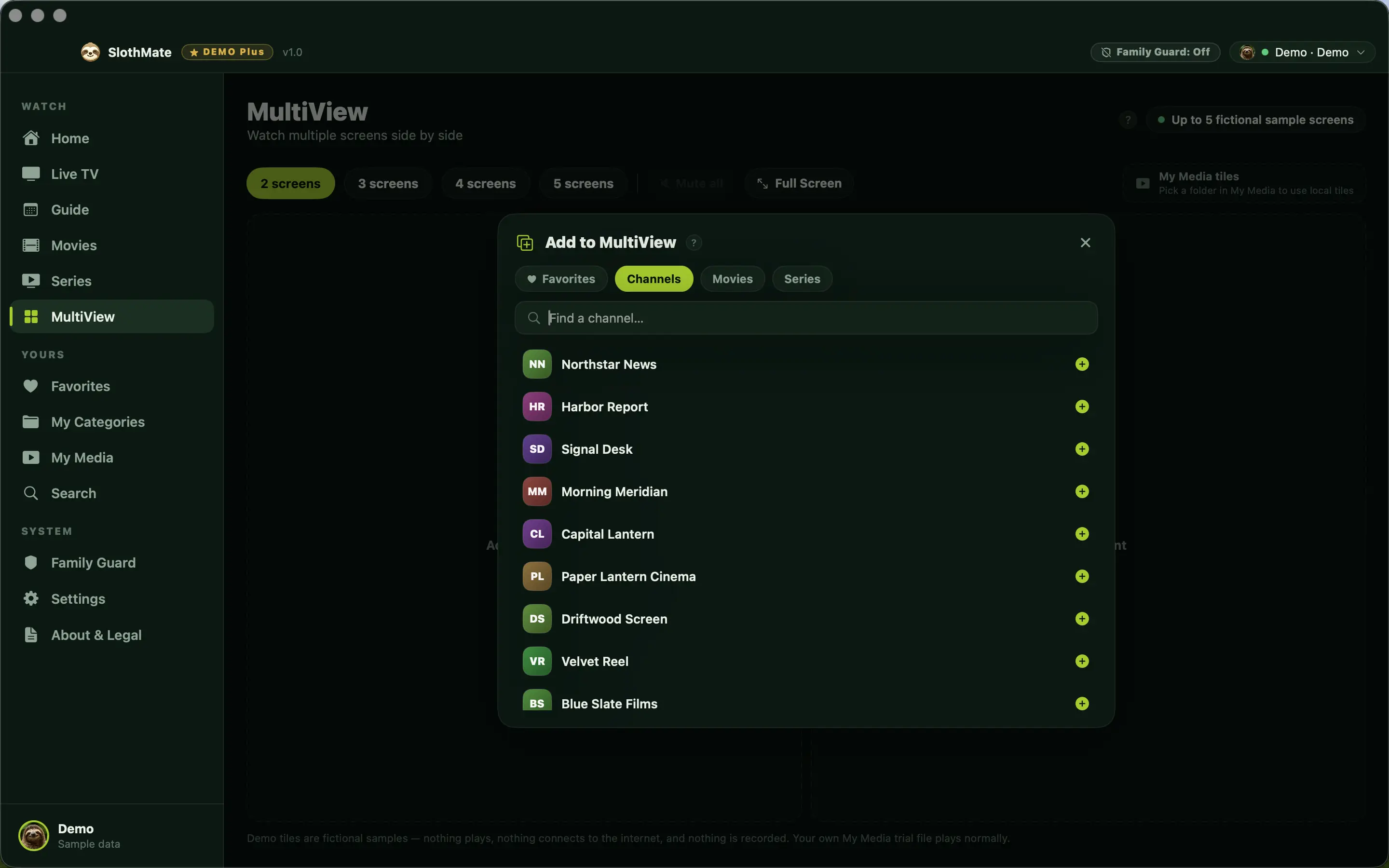The height and width of the screenshot is (868, 1389).
Task: Click the Paper Lantern Cinema channel name
Action: [628, 577]
